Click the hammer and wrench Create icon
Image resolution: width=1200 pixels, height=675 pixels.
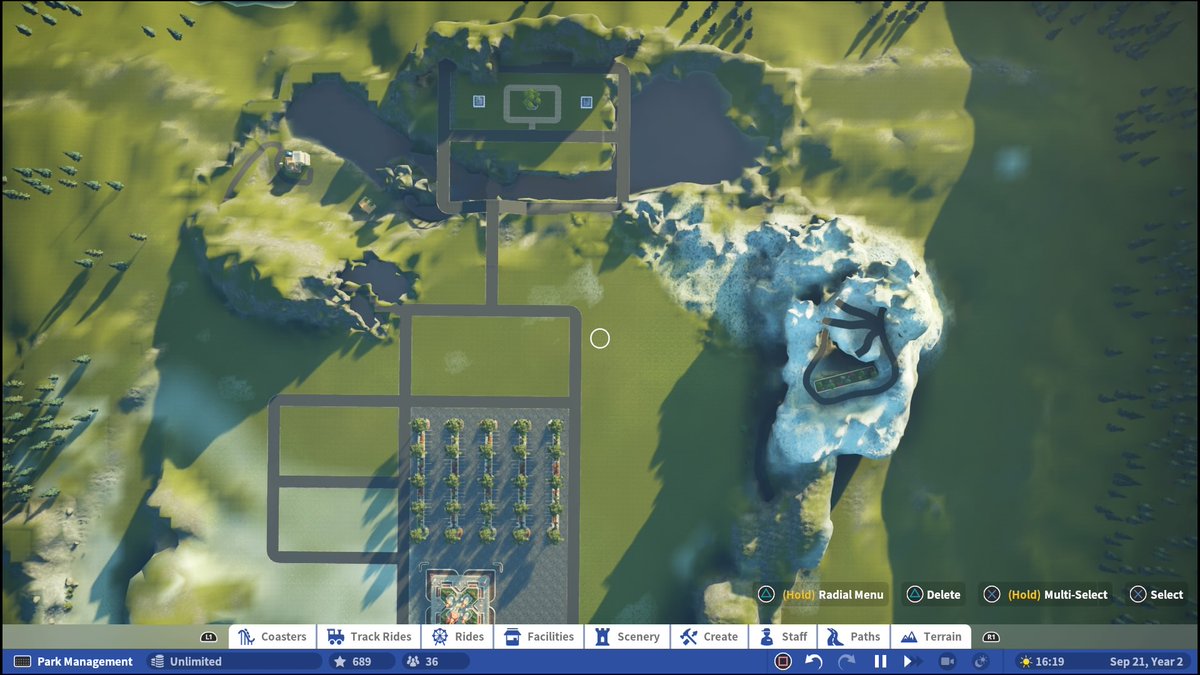(x=688, y=637)
